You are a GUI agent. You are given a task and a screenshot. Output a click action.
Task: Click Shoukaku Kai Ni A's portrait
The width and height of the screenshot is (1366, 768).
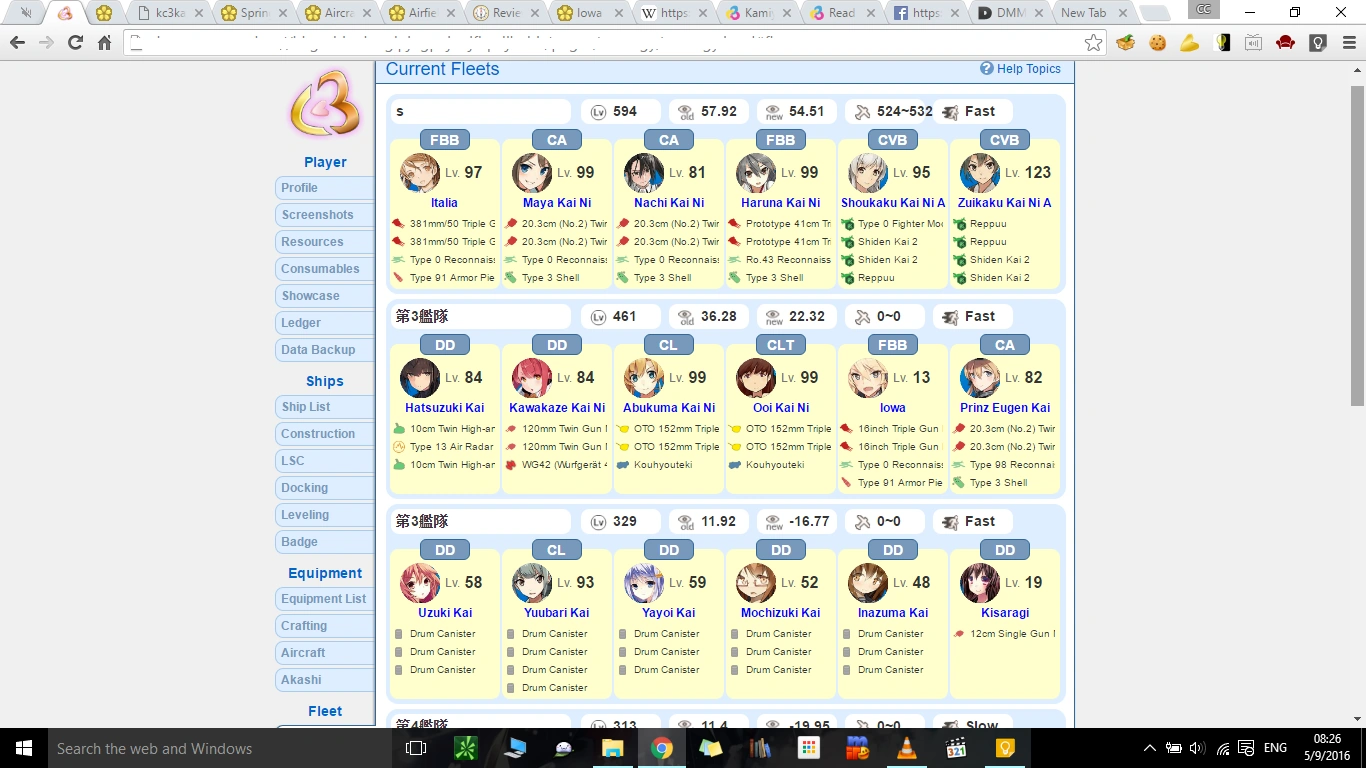868,173
